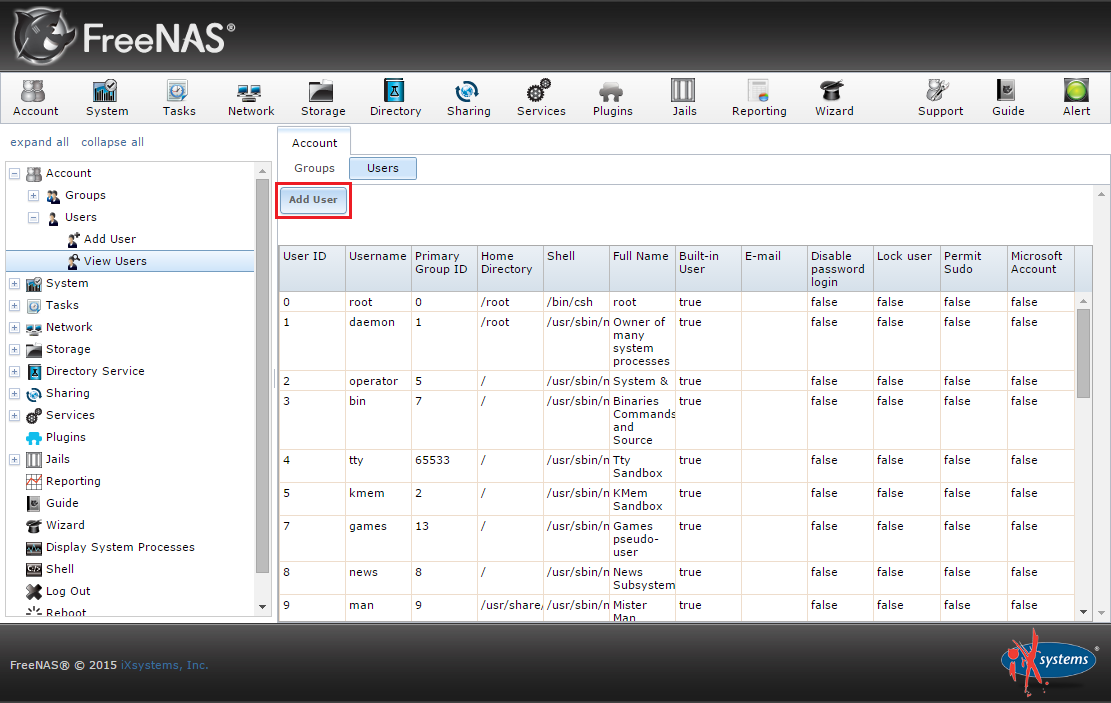Open the Guide from toolbar

tap(1008, 98)
